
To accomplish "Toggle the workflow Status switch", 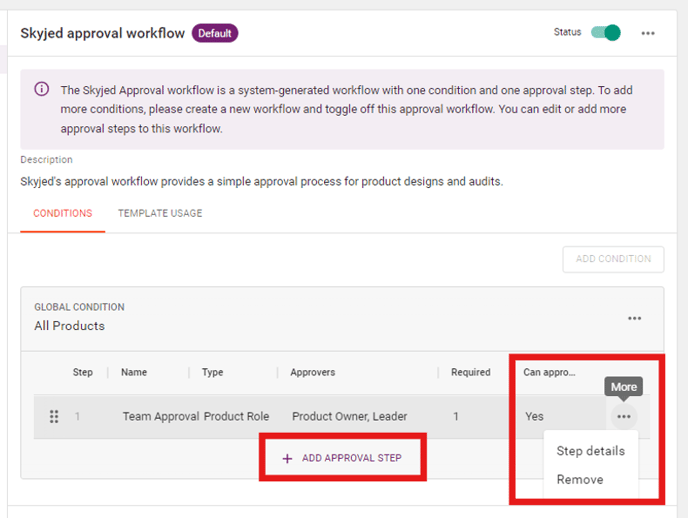I will point(606,33).
